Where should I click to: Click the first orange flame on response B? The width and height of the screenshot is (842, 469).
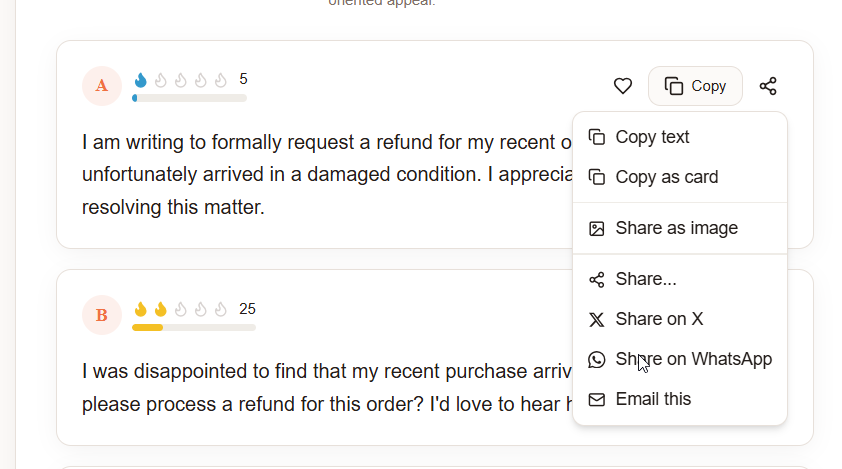tap(140, 310)
